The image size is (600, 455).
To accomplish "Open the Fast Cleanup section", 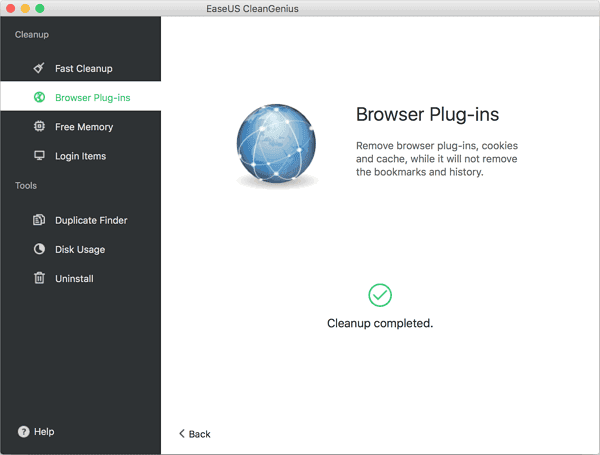I will coord(83,69).
